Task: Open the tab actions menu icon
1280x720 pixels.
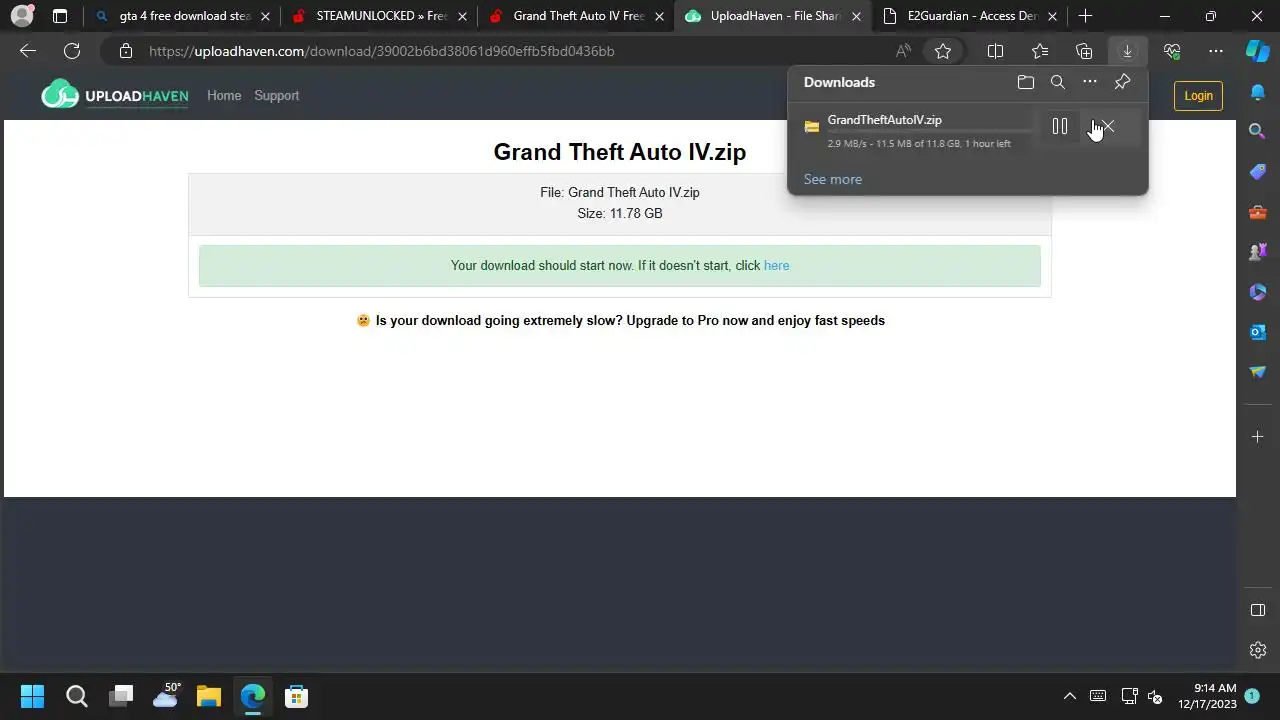Action: click(60, 16)
